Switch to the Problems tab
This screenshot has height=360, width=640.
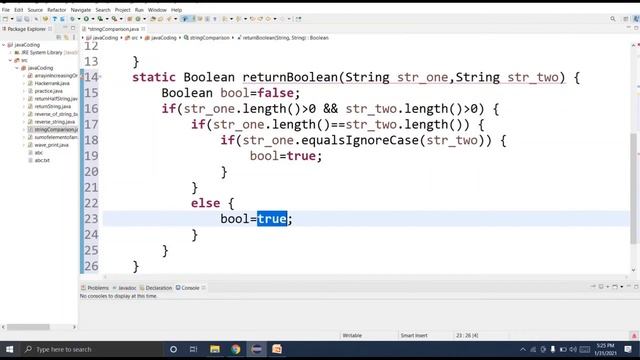pos(95,288)
